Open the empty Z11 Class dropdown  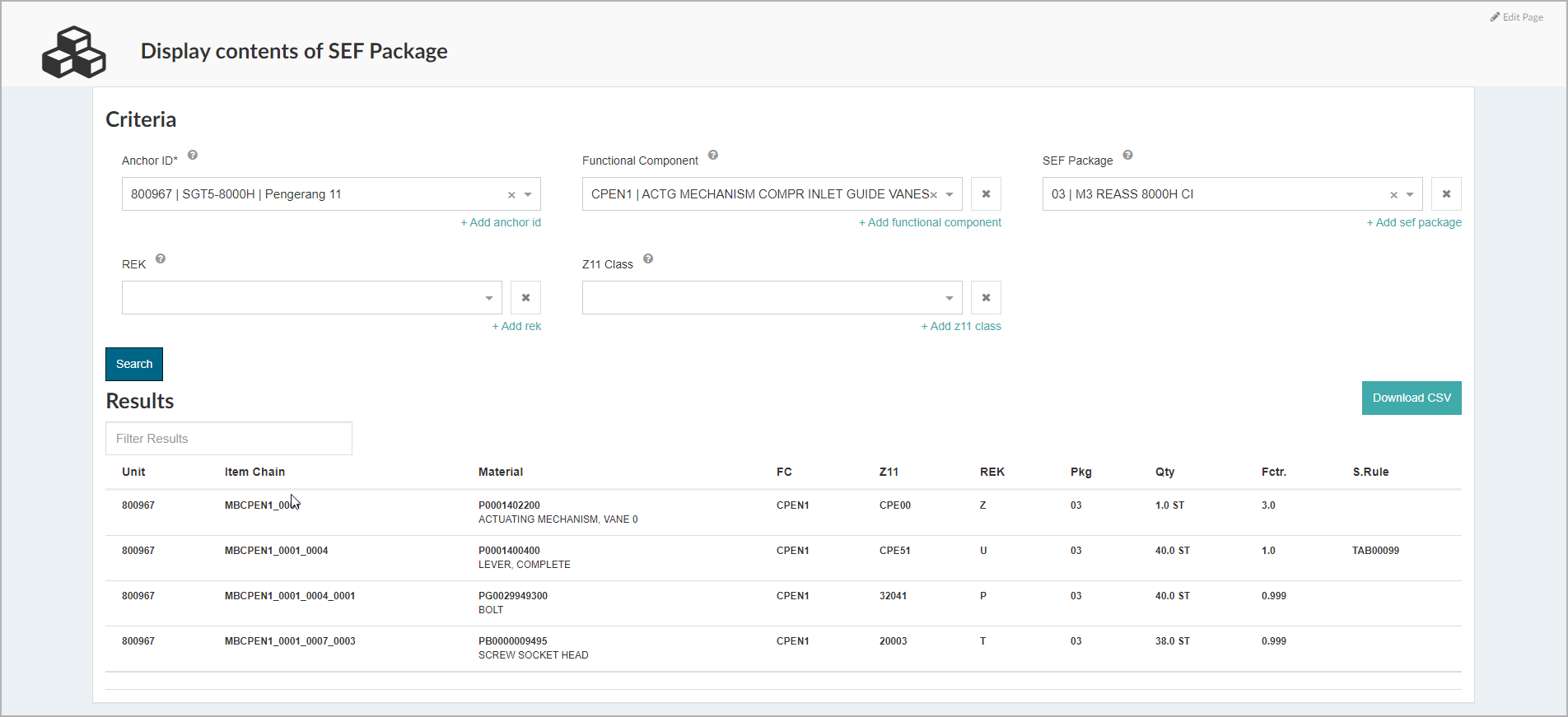pyautogui.click(x=772, y=298)
